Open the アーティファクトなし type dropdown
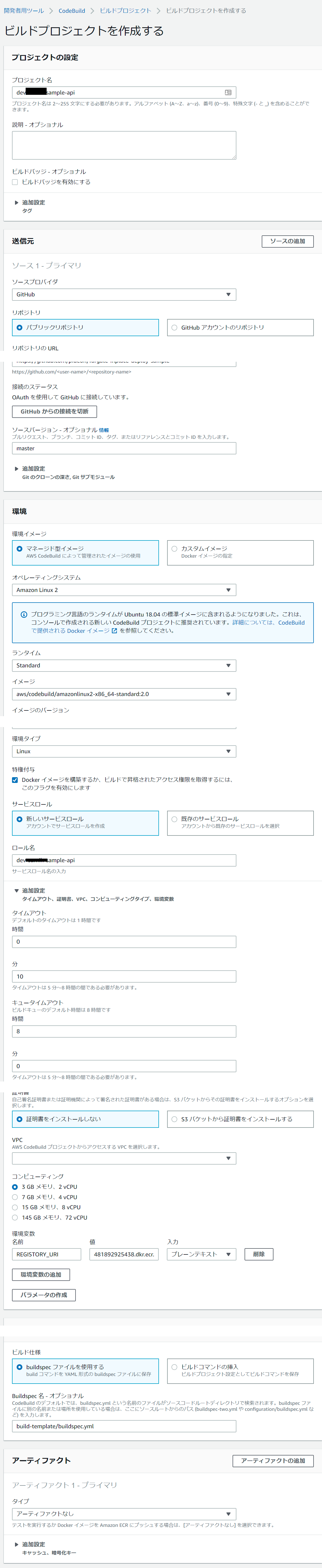 (124, 1514)
